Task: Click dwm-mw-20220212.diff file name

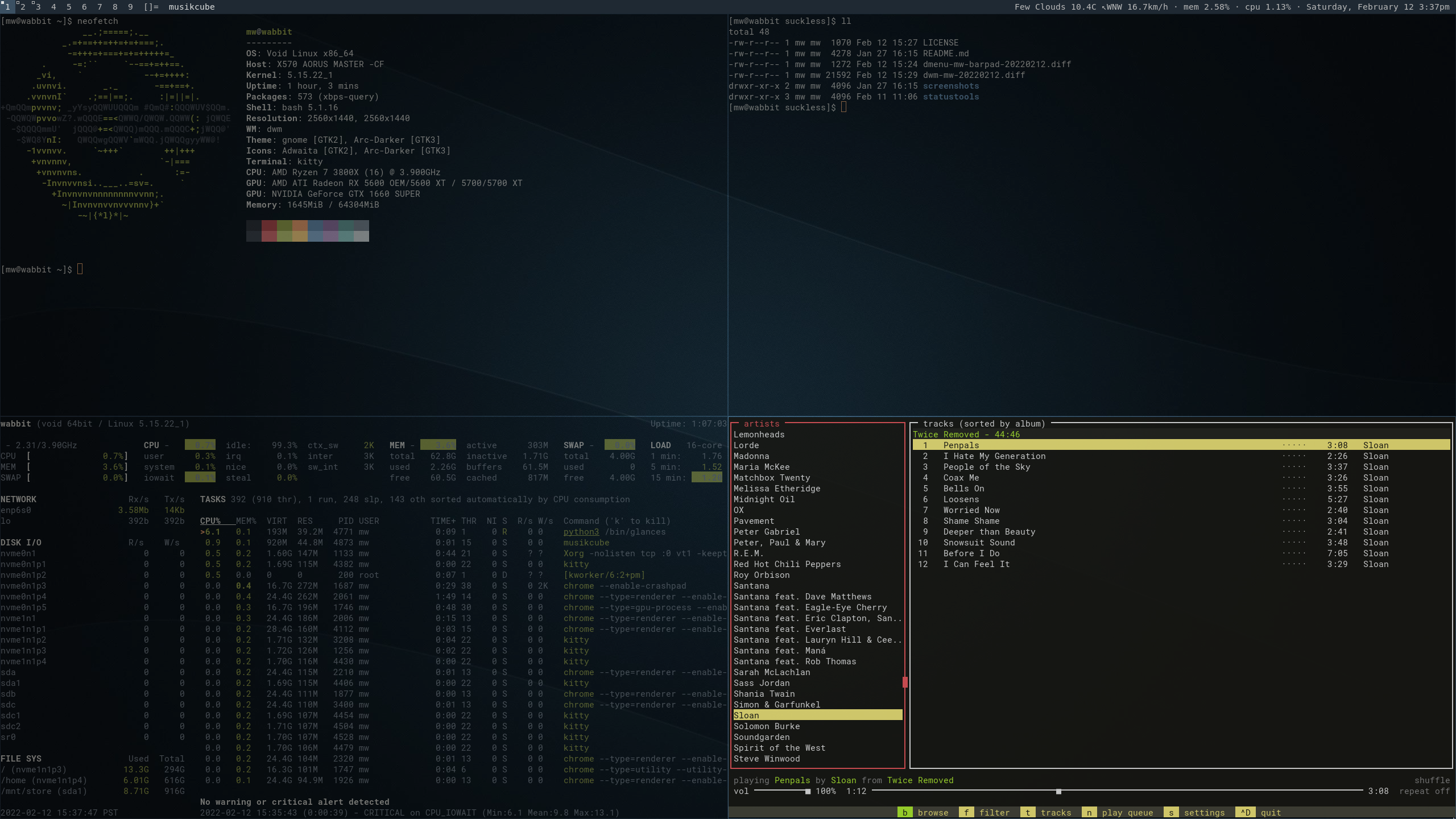Action: pyautogui.click(x=974, y=75)
